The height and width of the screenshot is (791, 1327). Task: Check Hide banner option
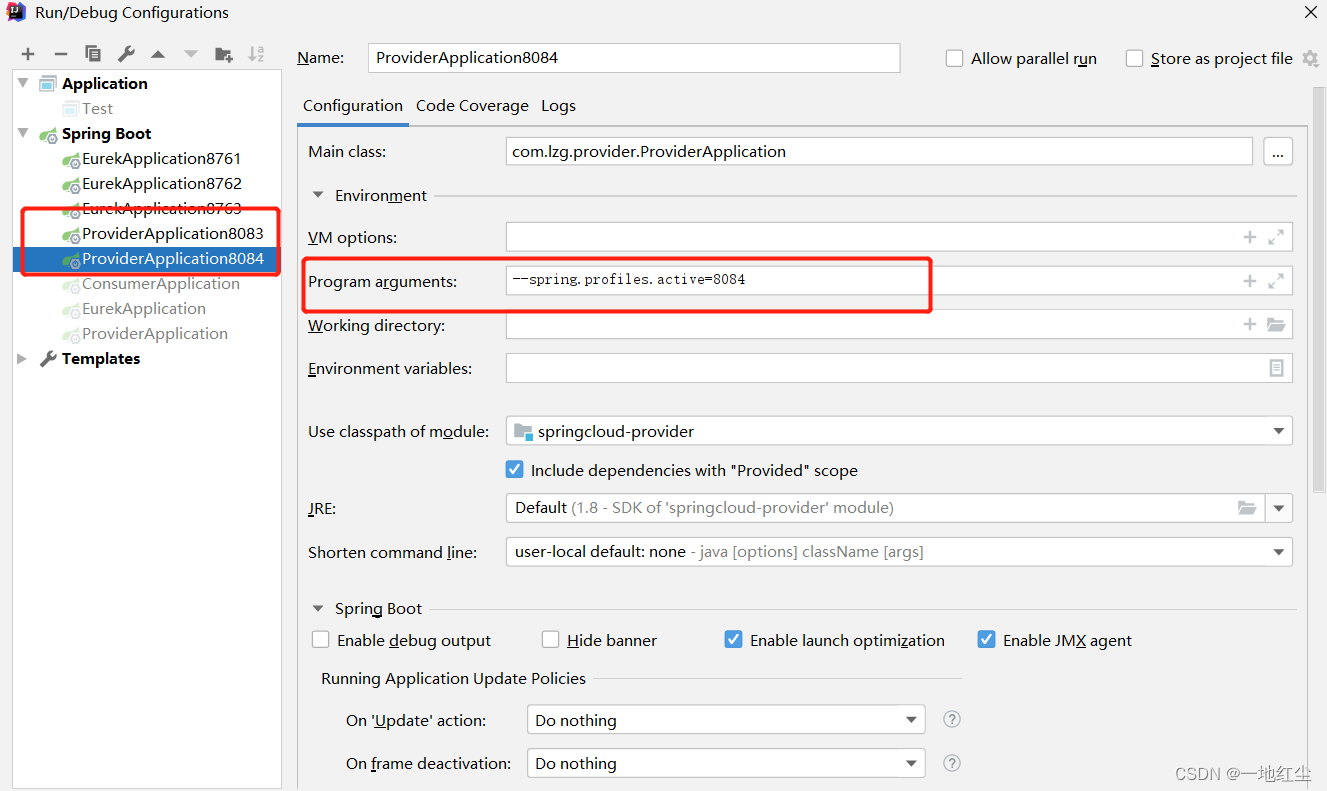pos(550,640)
